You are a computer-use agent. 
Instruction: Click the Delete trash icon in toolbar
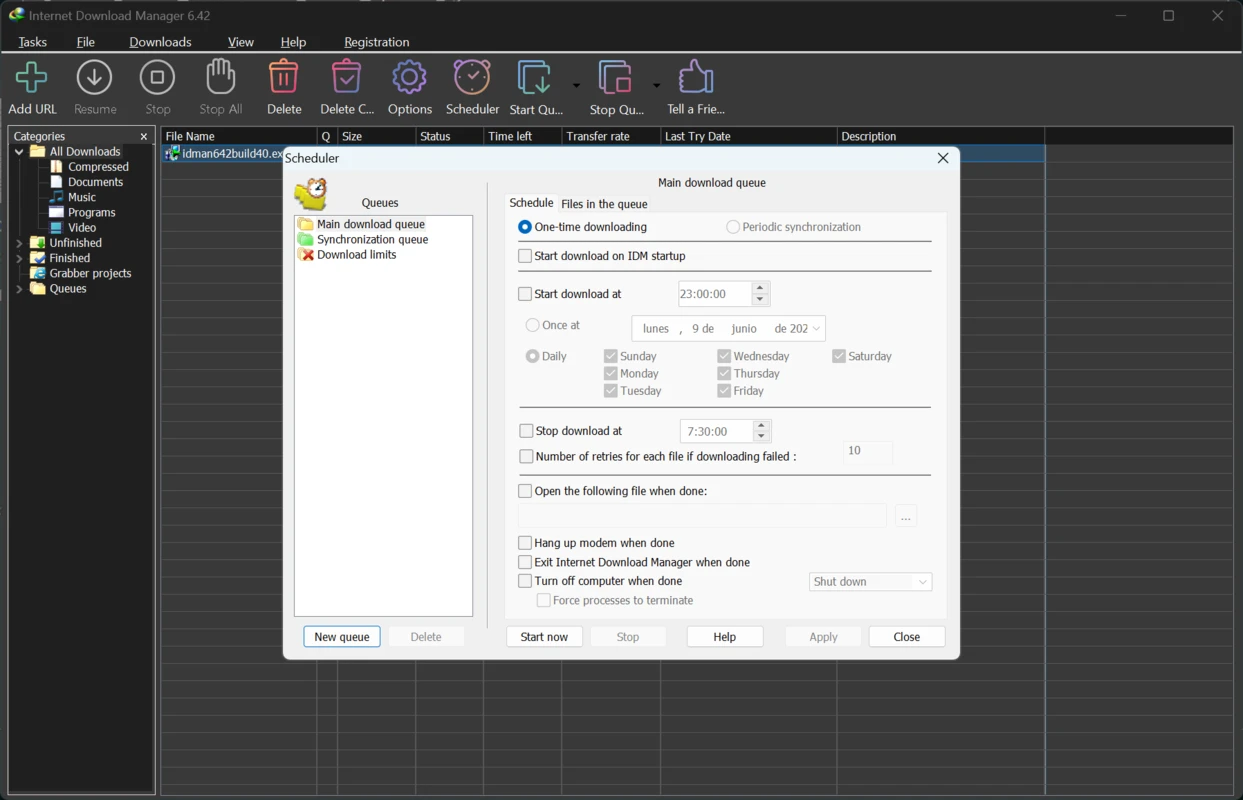(284, 77)
